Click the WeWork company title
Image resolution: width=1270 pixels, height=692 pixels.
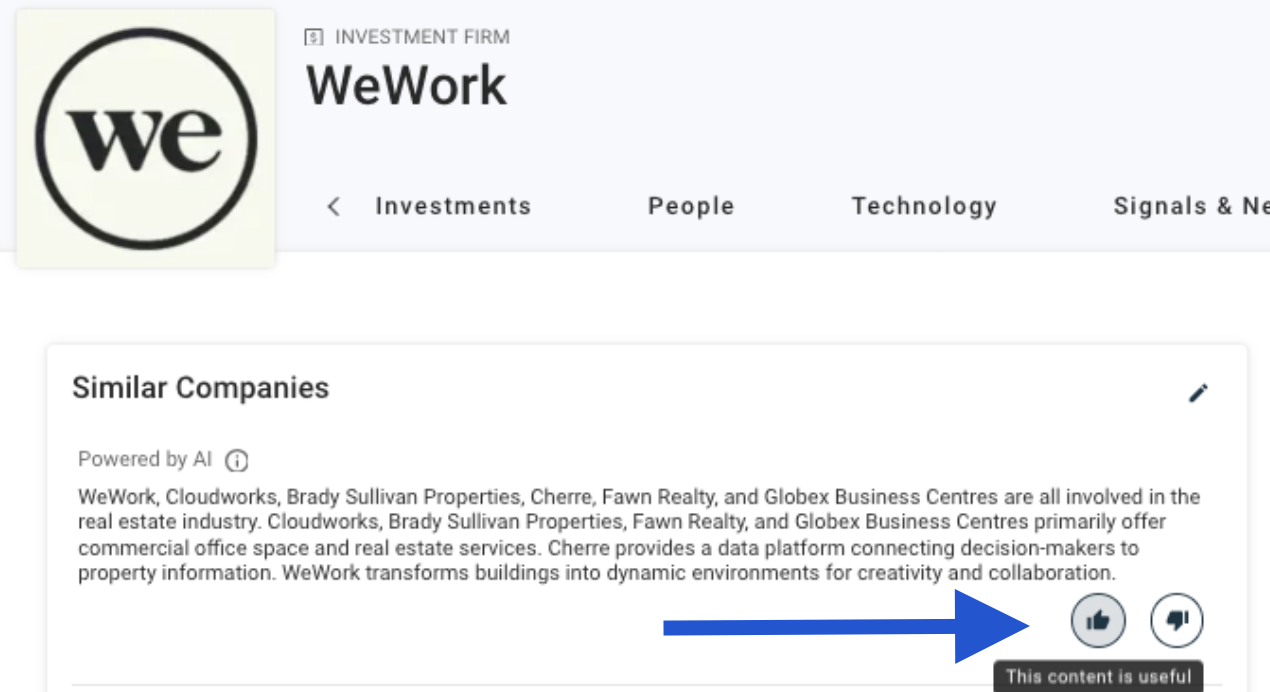click(x=406, y=85)
